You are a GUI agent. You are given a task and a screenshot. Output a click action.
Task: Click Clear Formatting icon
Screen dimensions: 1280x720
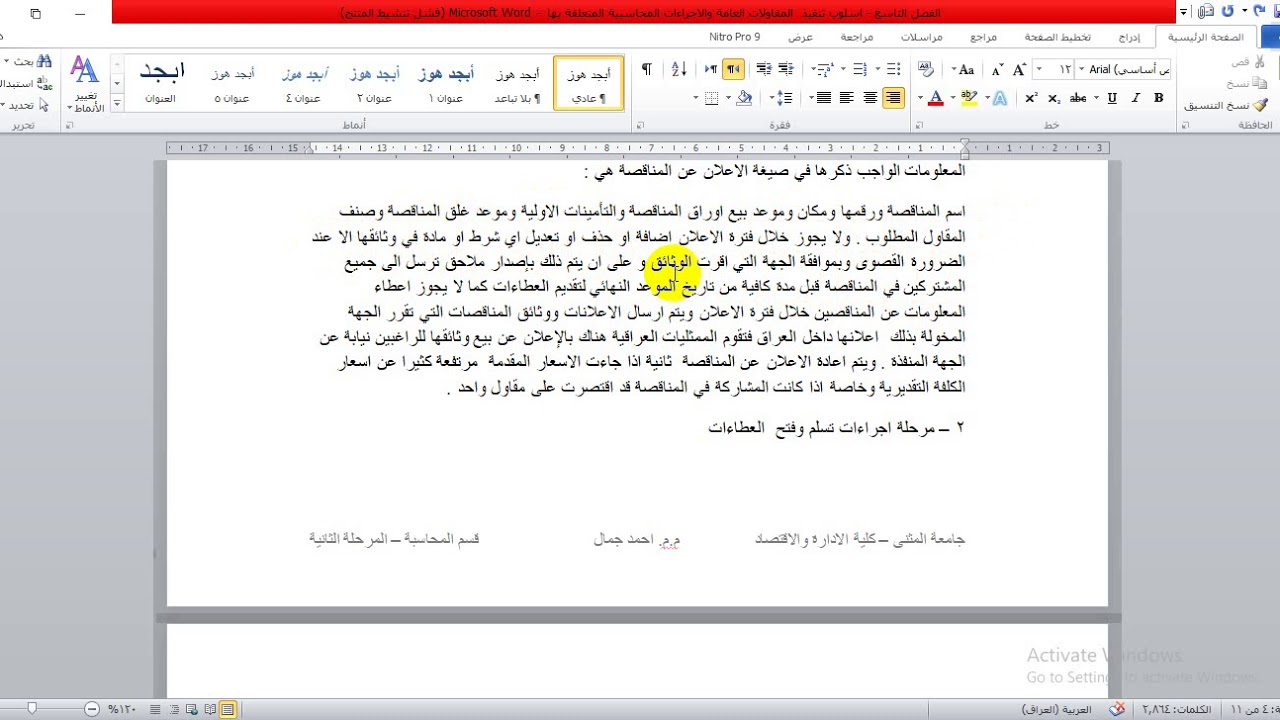pos(927,69)
